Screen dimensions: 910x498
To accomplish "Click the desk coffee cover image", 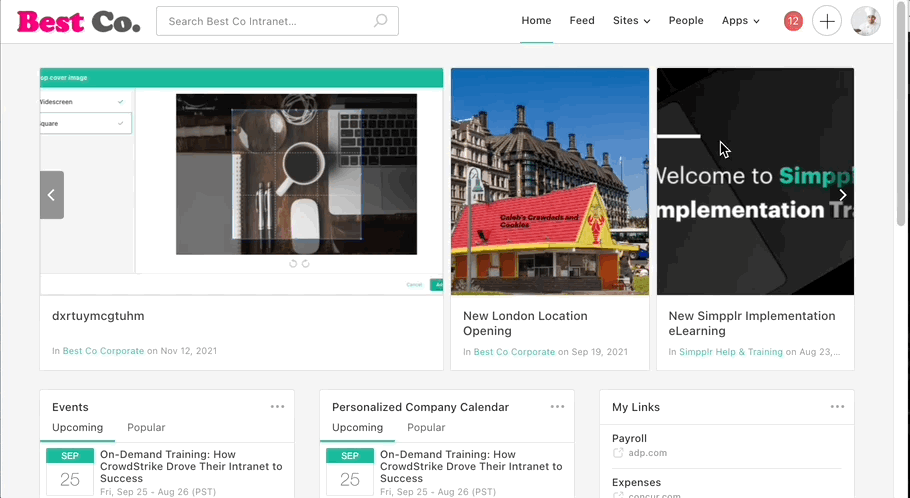I will pyautogui.click(x=241, y=181).
